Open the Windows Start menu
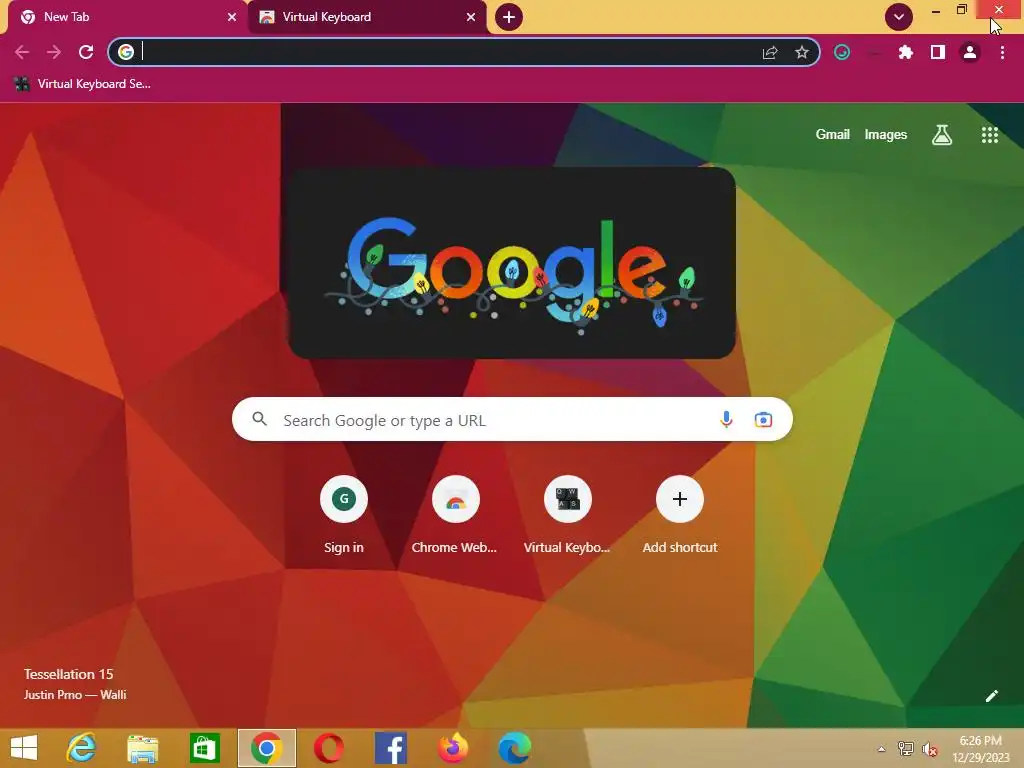This screenshot has width=1024, height=768. (24, 748)
